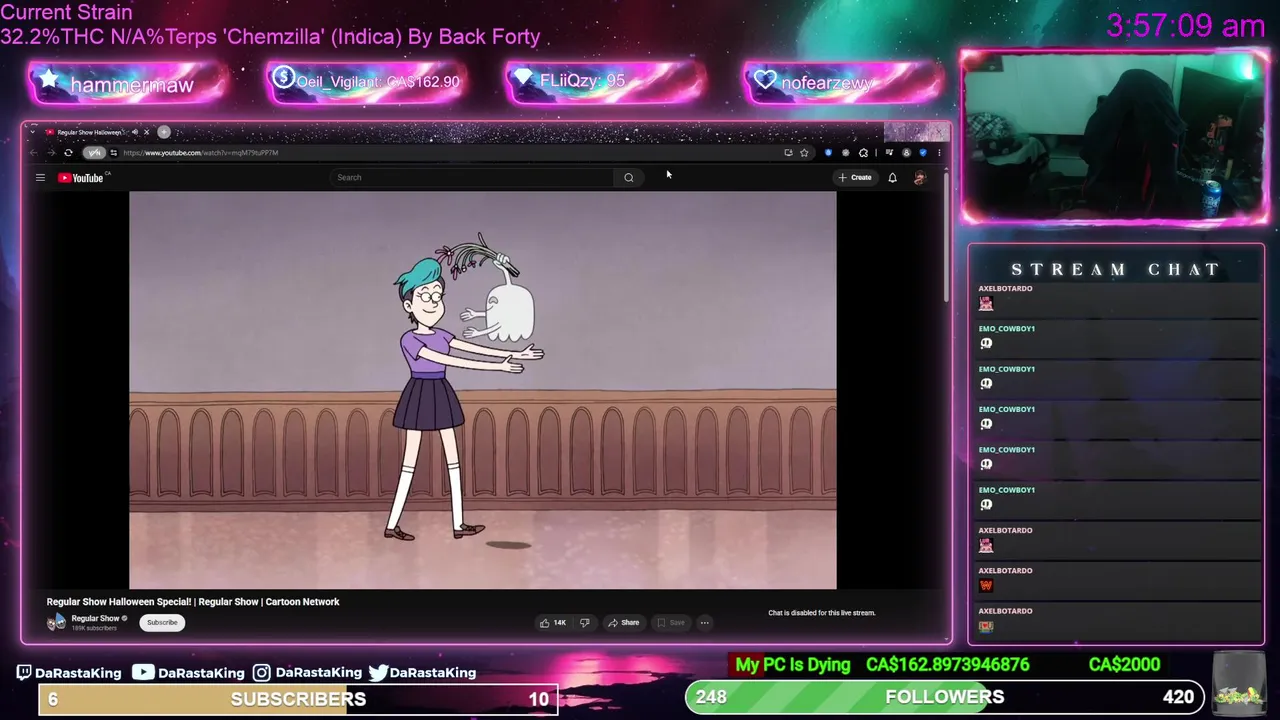This screenshot has height=720, width=1280.
Task: Like the video with thumbs up 14K
Action: click(553, 623)
